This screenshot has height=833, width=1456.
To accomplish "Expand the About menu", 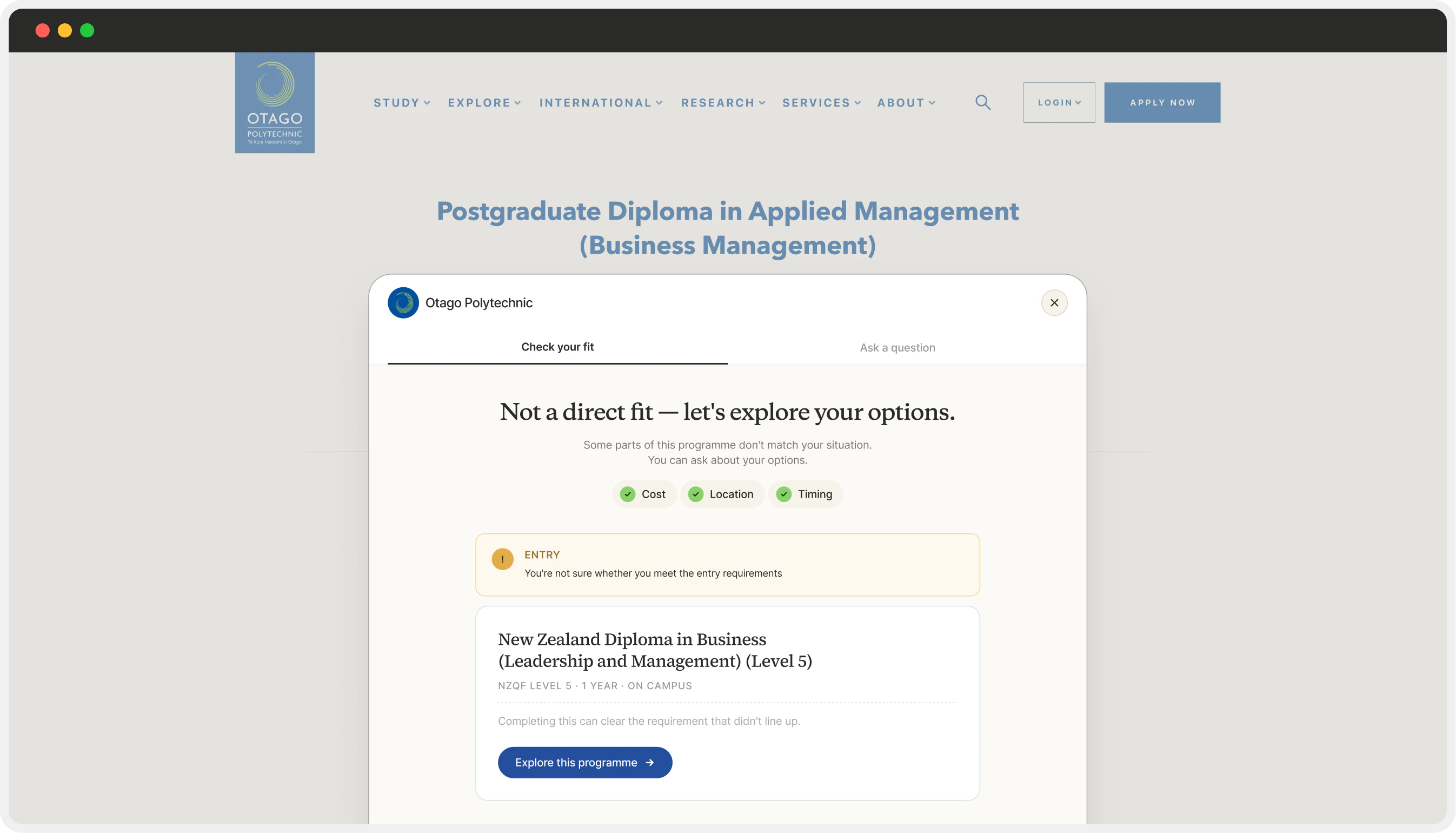I will 906,103.
